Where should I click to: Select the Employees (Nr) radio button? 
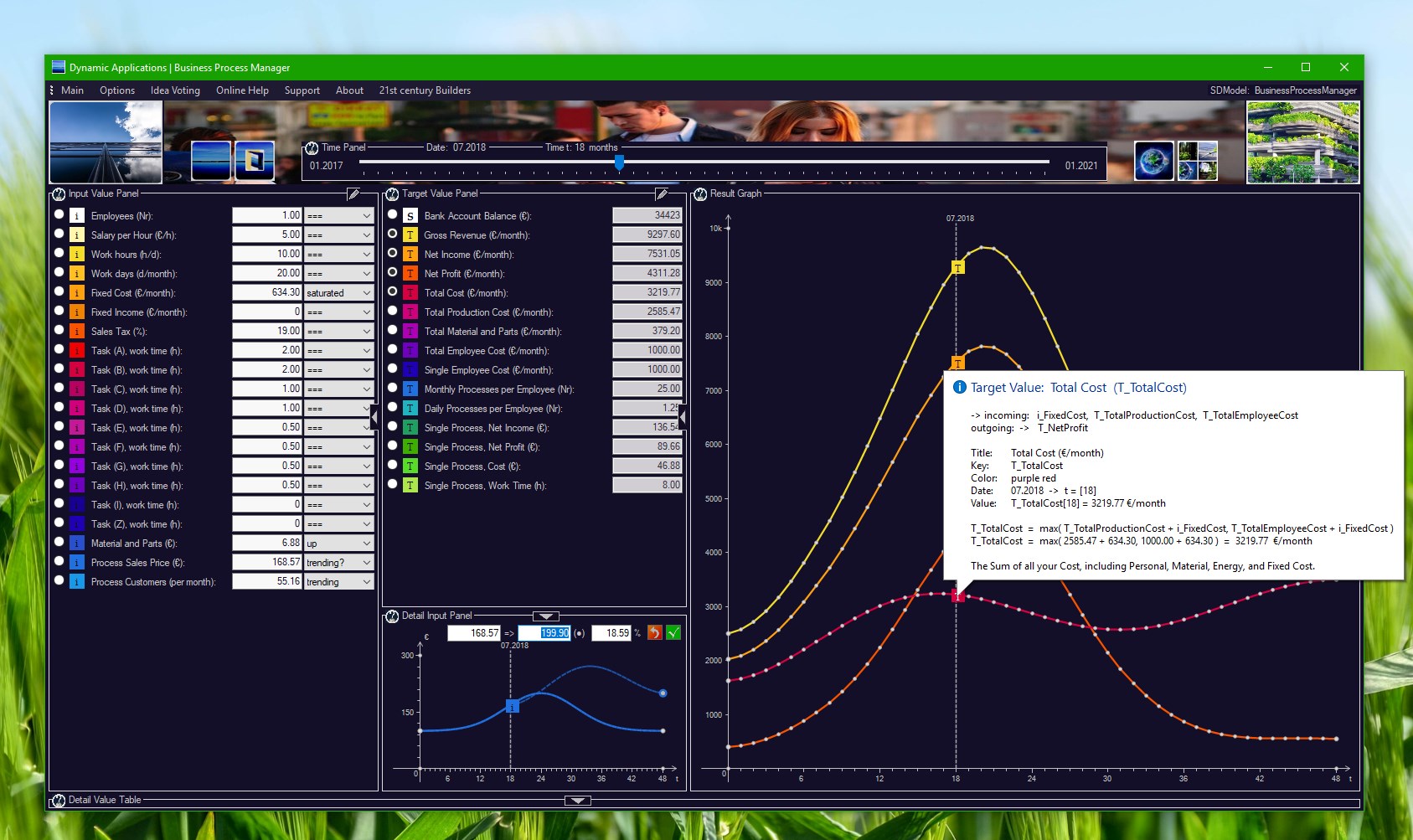click(59, 214)
